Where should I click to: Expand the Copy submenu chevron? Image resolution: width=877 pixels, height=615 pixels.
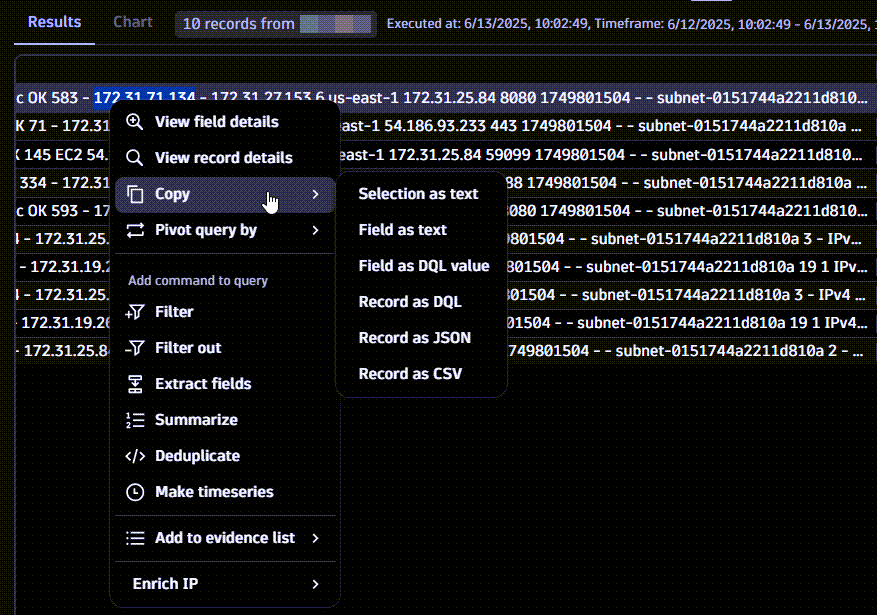click(315, 194)
